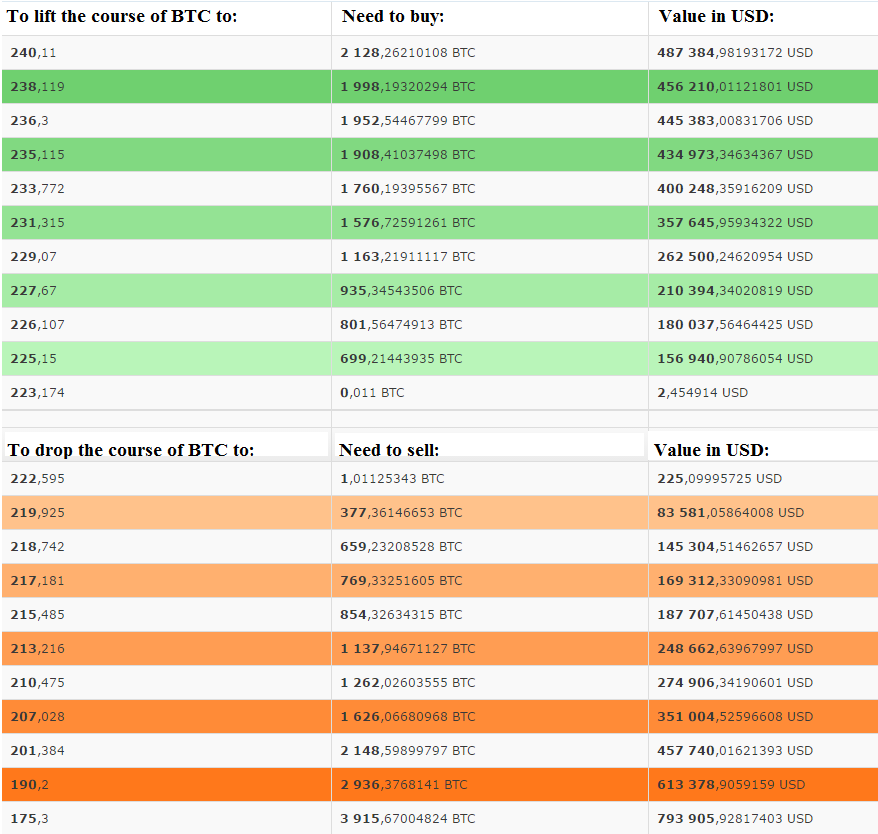The width and height of the screenshot is (878, 834).
Task: Click the value 613 378,9059159 USD
Action: click(731, 785)
